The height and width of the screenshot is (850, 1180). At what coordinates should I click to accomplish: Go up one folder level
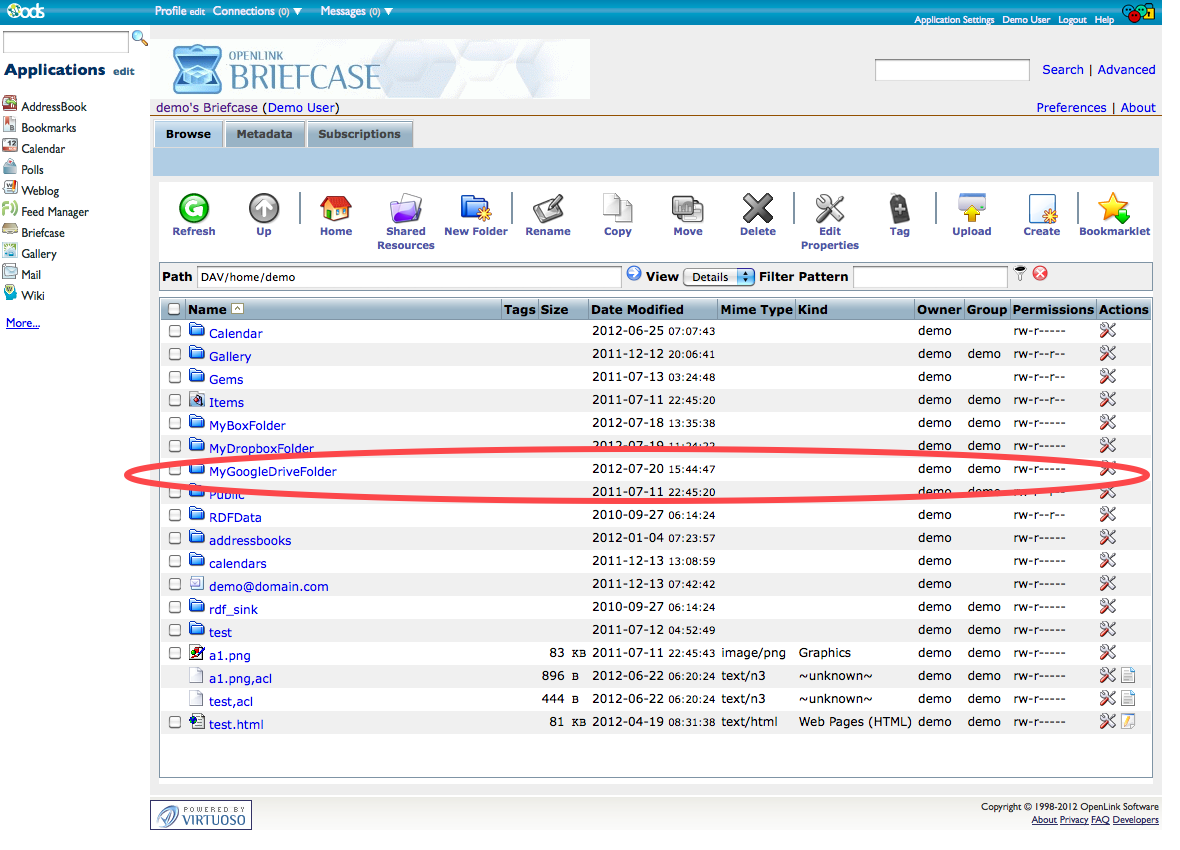264,209
